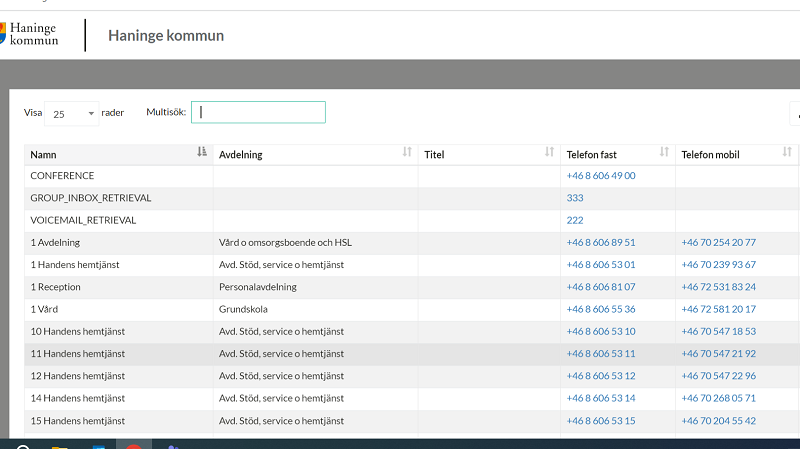Click mobile link +46 72 531 83 24
800x449 pixels.
click(x=718, y=287)
